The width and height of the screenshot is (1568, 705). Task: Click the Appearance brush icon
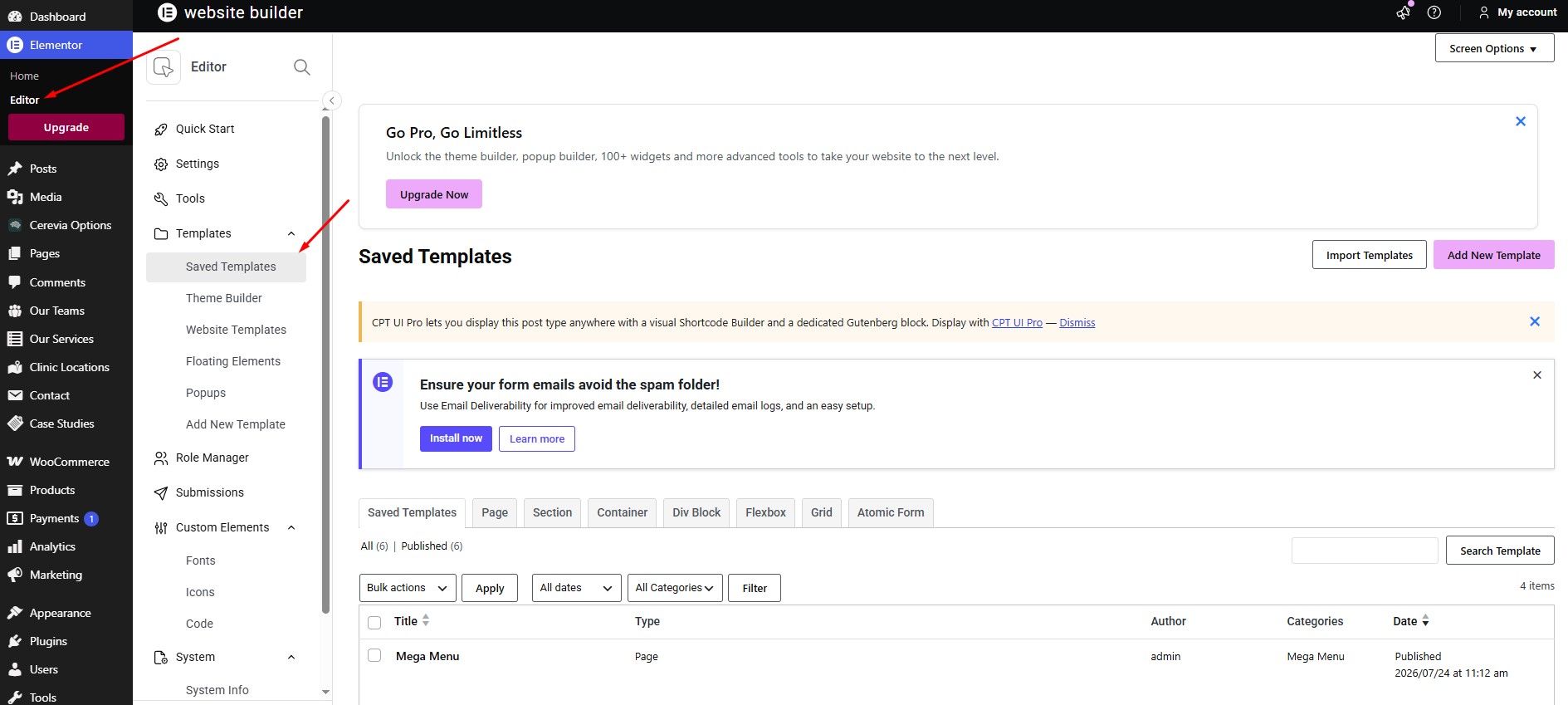click(15, 613)
